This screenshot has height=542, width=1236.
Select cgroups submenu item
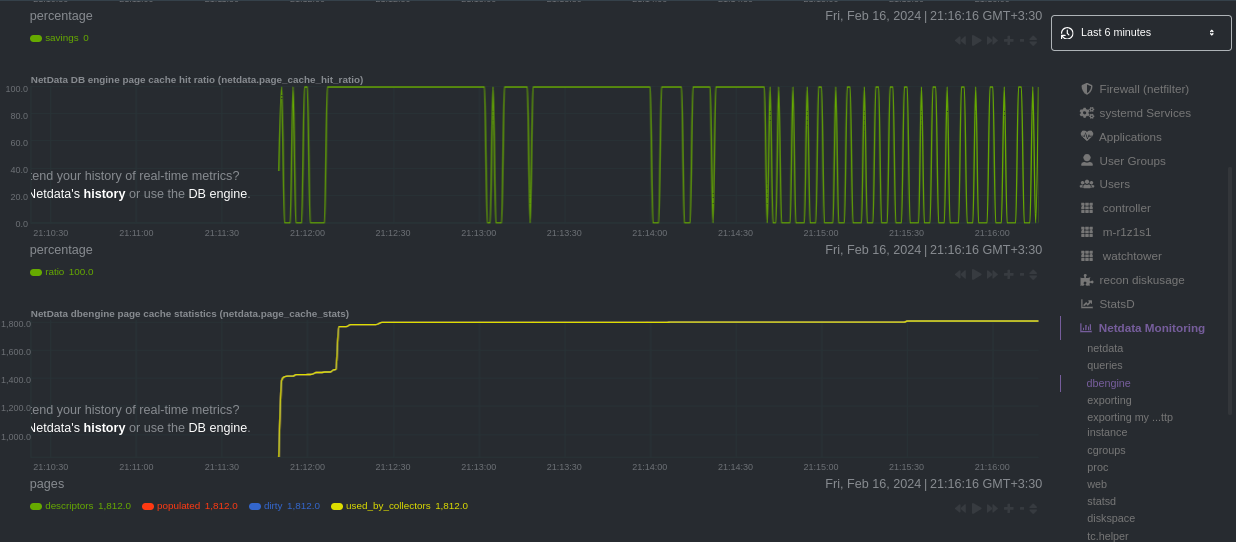pyautogui.click(x=1106, y=450)
